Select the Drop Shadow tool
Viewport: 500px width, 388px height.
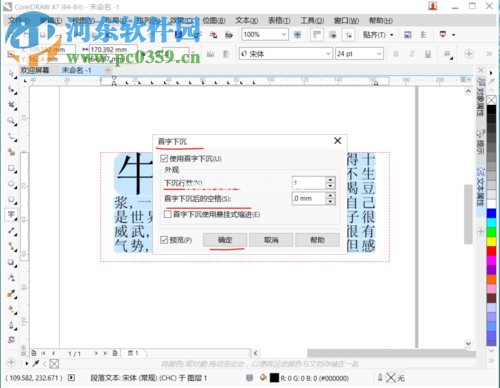click(12, 263)
